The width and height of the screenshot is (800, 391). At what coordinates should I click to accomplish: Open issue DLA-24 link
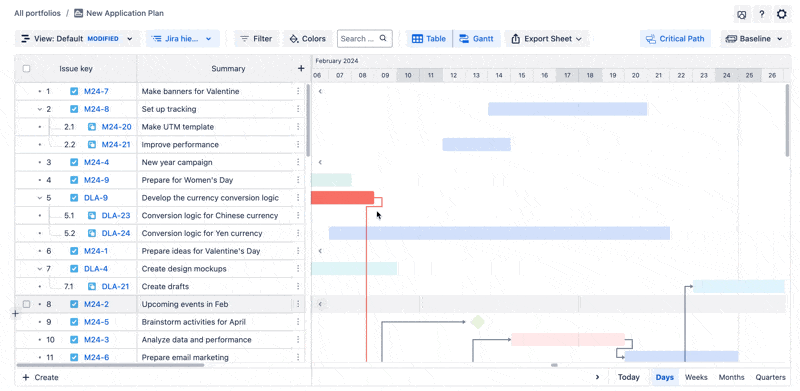(x=116, y=233)
